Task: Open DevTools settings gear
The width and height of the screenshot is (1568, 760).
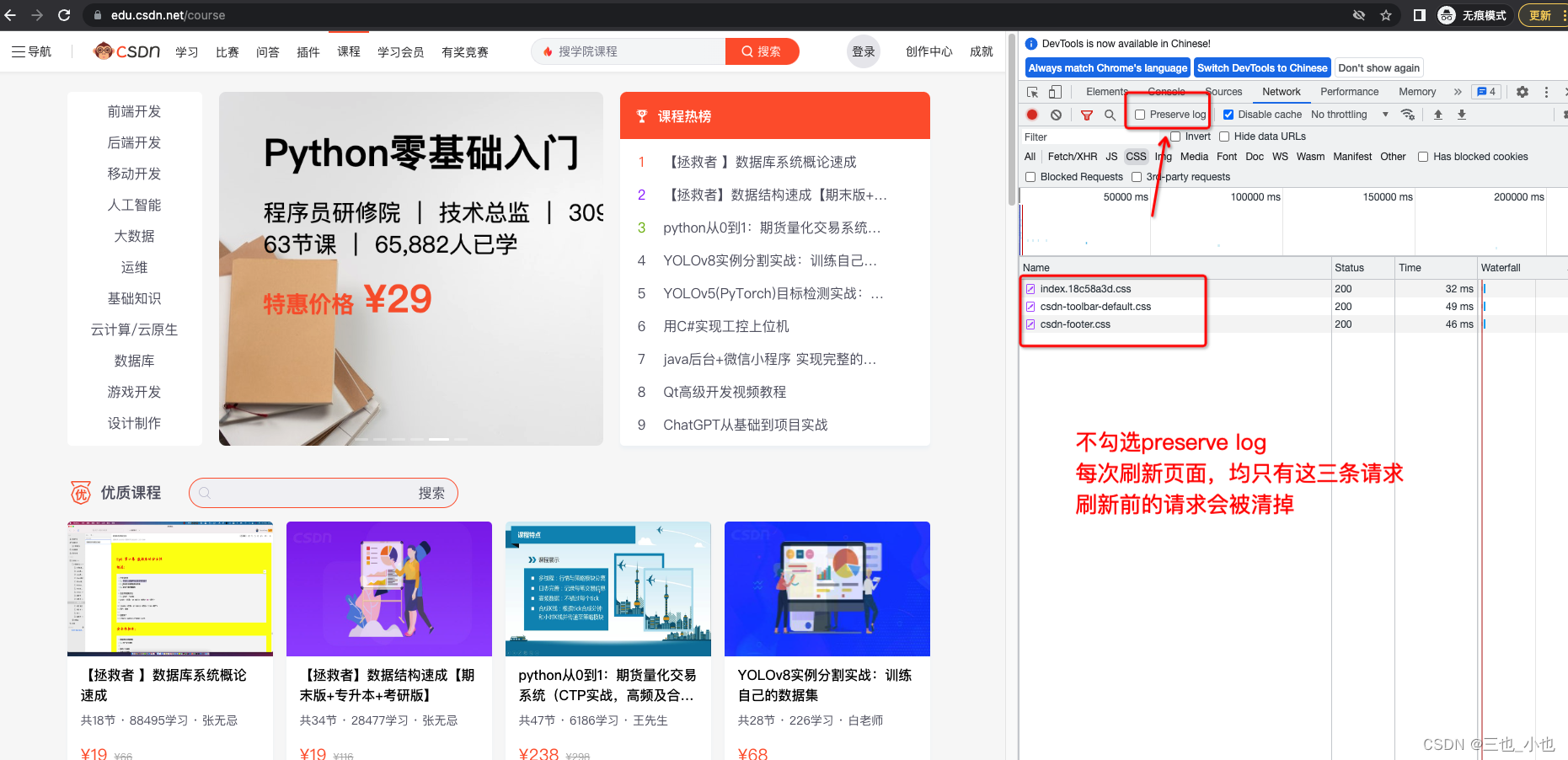Action: (x=1523, y=92)
